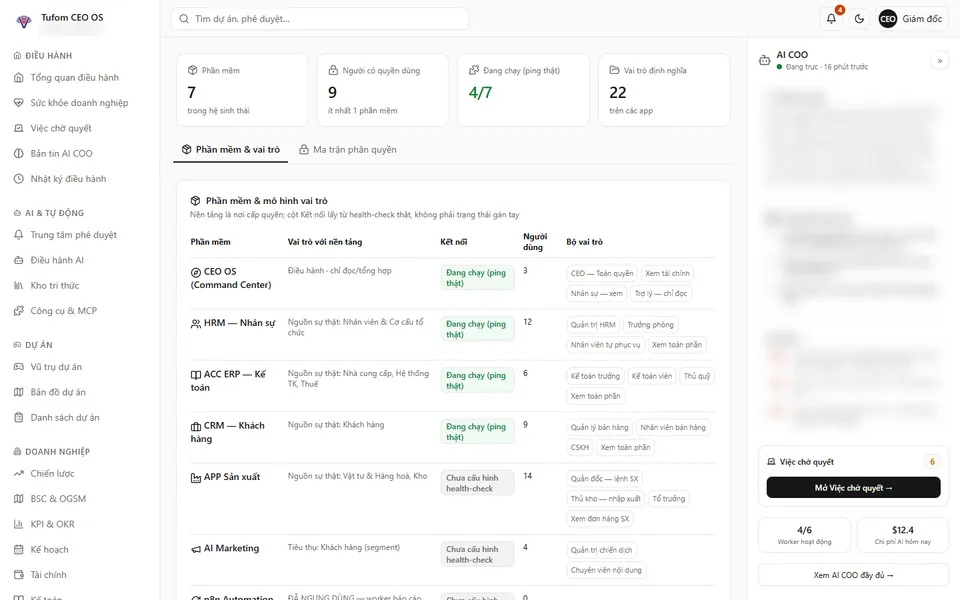
Task: Click the Tổ trưởng role chip
Action: (x=669, y=499)
